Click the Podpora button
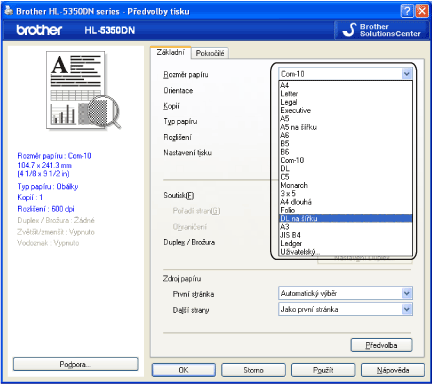The image size is (433, 384). coord(76,364)
